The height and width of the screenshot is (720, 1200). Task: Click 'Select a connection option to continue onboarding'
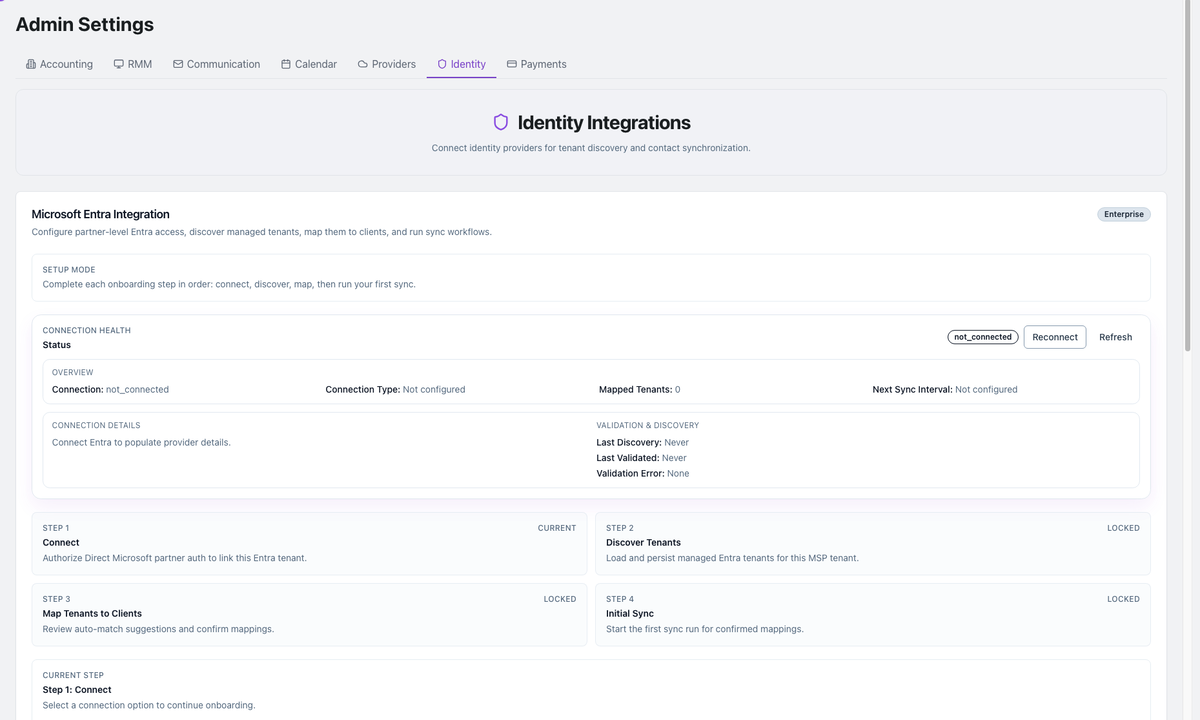(149, 705)
